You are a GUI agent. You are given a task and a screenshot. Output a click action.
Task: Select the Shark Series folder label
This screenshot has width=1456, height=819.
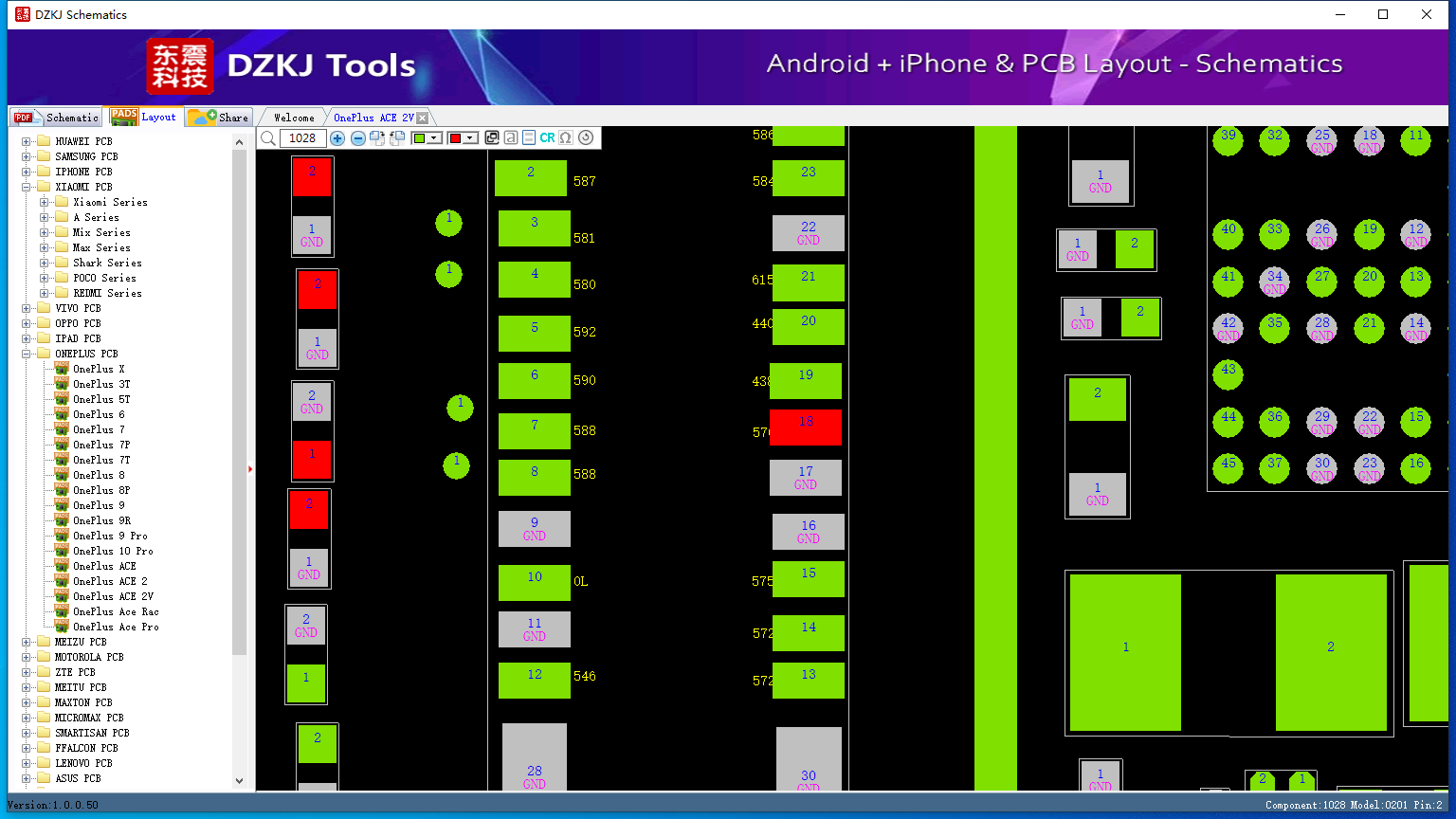coord(107,263)
